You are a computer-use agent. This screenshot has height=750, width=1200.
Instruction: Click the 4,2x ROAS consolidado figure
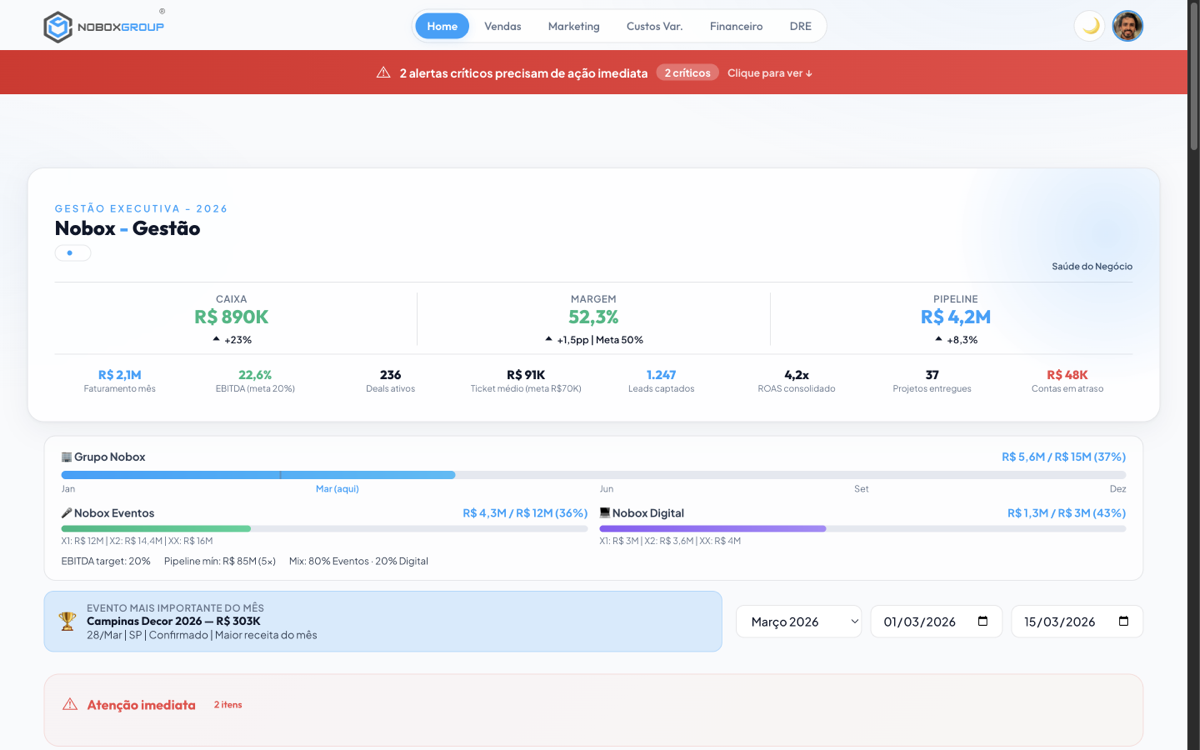coord(797,375)
